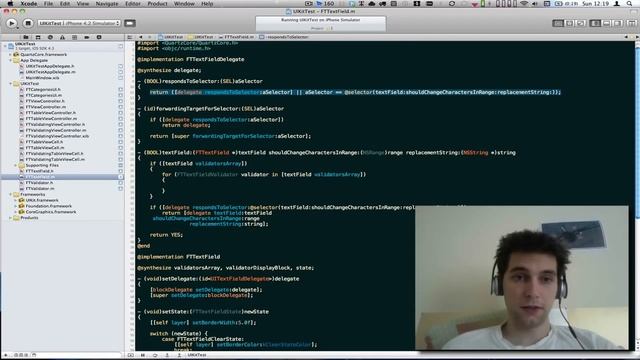Open the Navigate menu
640x360 pixels.
pyautogui.click(x=107, y=4)
